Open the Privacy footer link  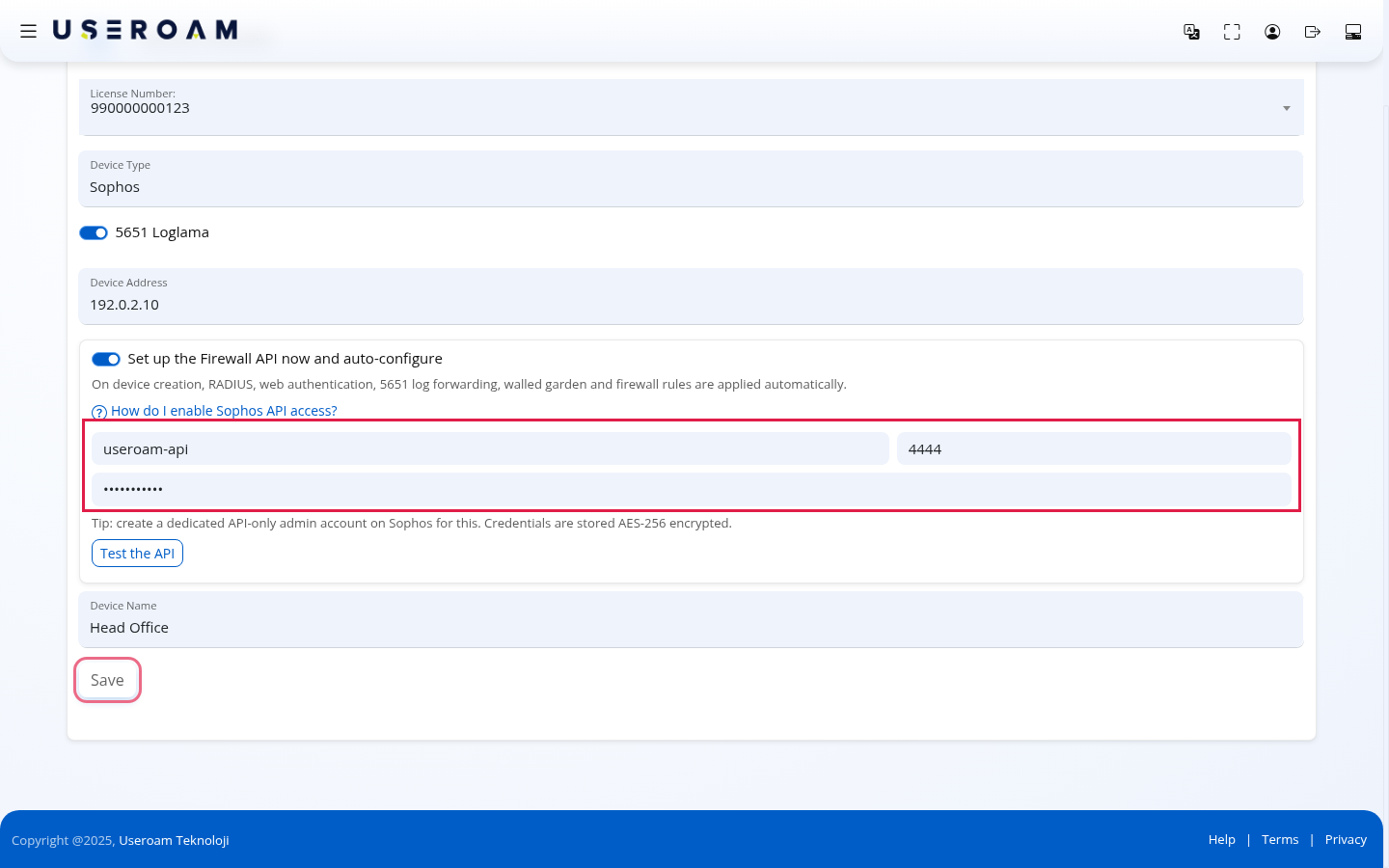(1346, 840)
